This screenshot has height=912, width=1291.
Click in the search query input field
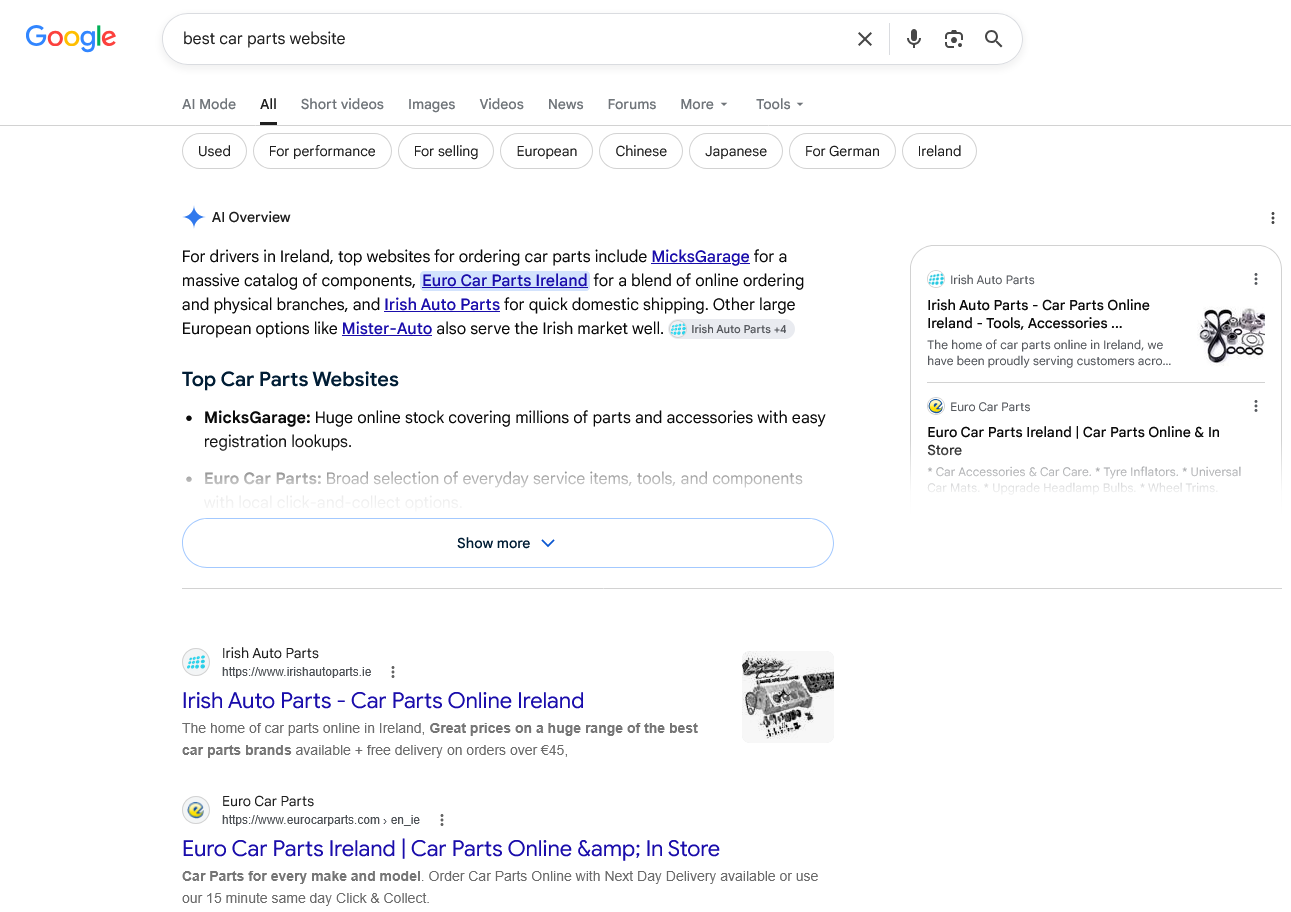point(510,39)
